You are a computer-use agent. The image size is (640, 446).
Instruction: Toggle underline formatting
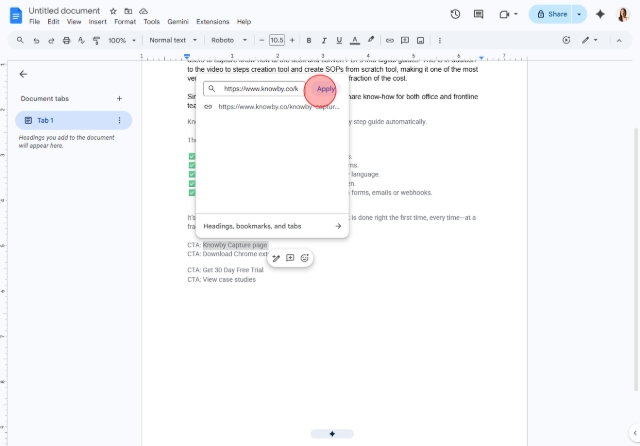tap(339, 40)
